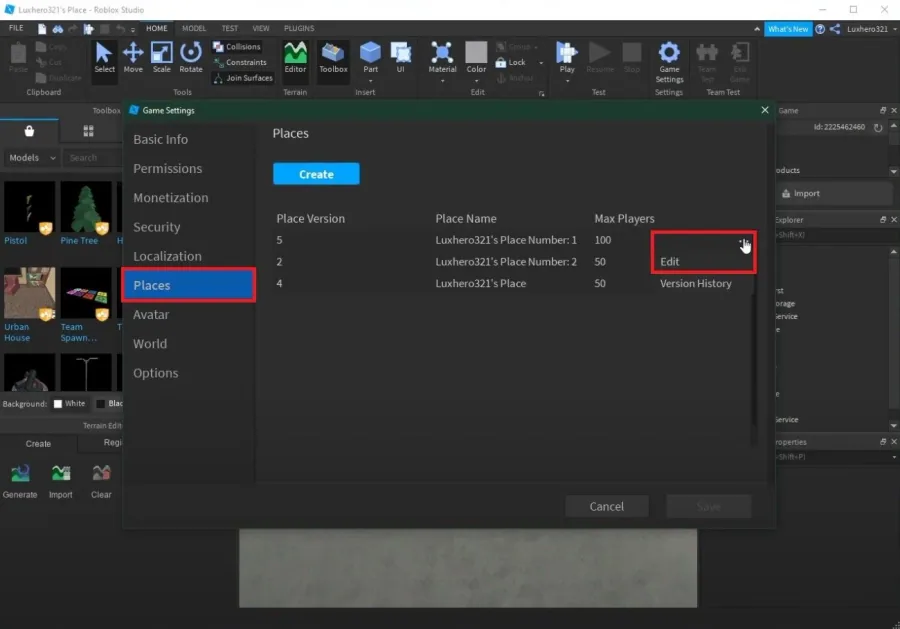Switch to the PLUGINS ribbon tab
Screen dimensions: 900x629
coord(299,28)
